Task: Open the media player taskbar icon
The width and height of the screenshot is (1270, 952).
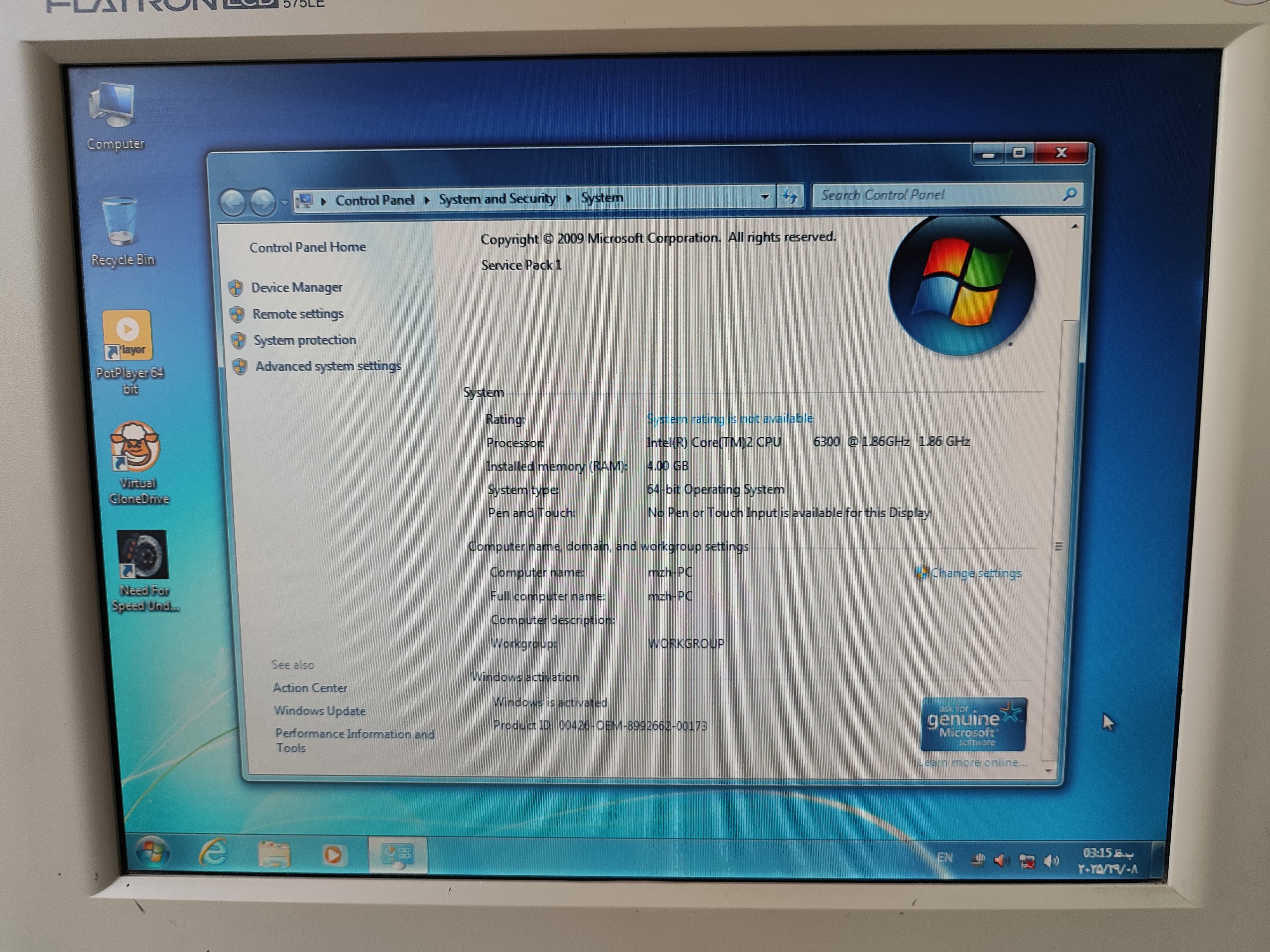Action: click(x=333, y=855)
